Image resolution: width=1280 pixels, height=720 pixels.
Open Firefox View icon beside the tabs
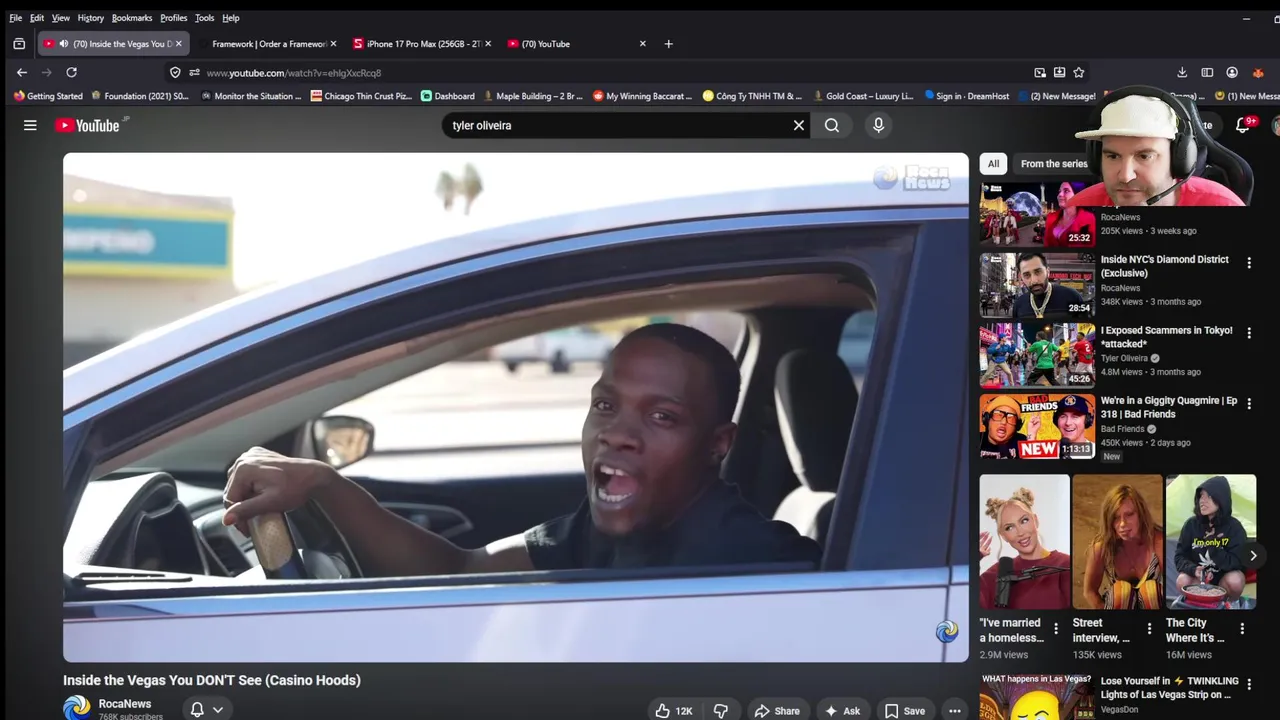[x=19, y=44]
